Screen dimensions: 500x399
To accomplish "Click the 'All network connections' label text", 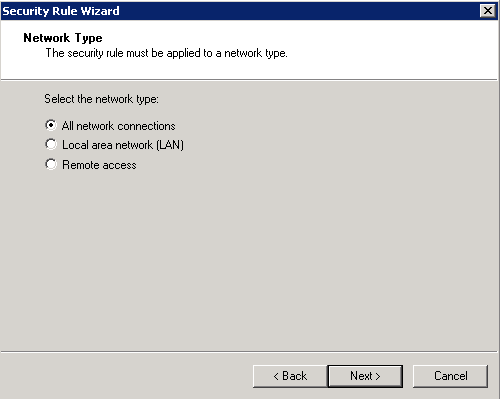I will tap(118, 126).
